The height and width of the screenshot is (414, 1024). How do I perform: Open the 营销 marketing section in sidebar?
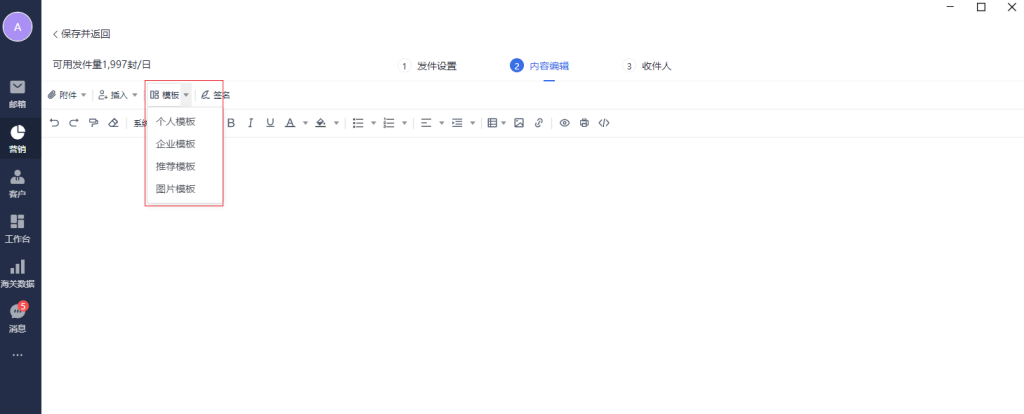pyautogui.click(x=17, y=139)
